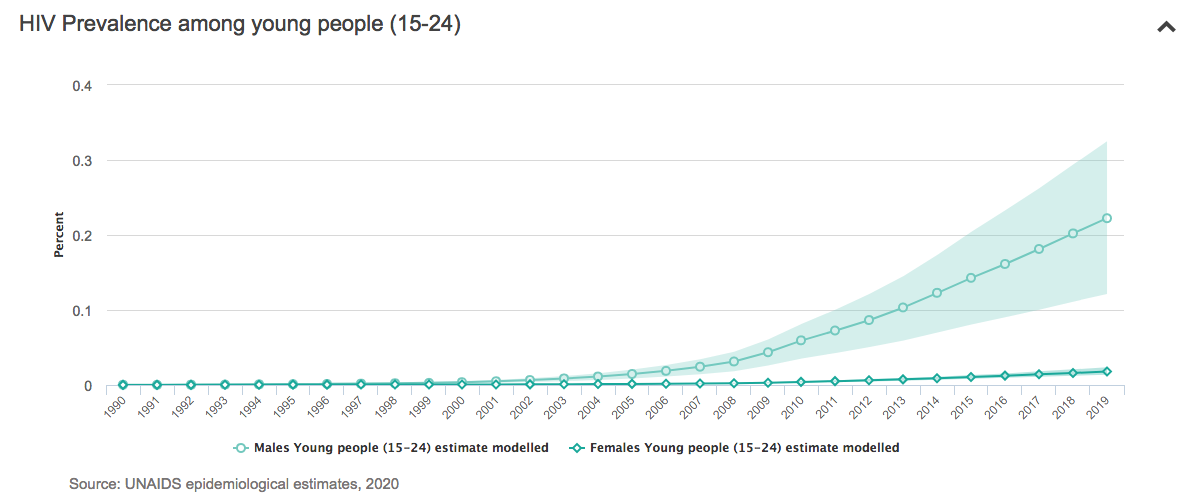The height and width of the screenshot is (495, 1194).
Task: Toggle Males Young people legend series
Action: (401, 448)
